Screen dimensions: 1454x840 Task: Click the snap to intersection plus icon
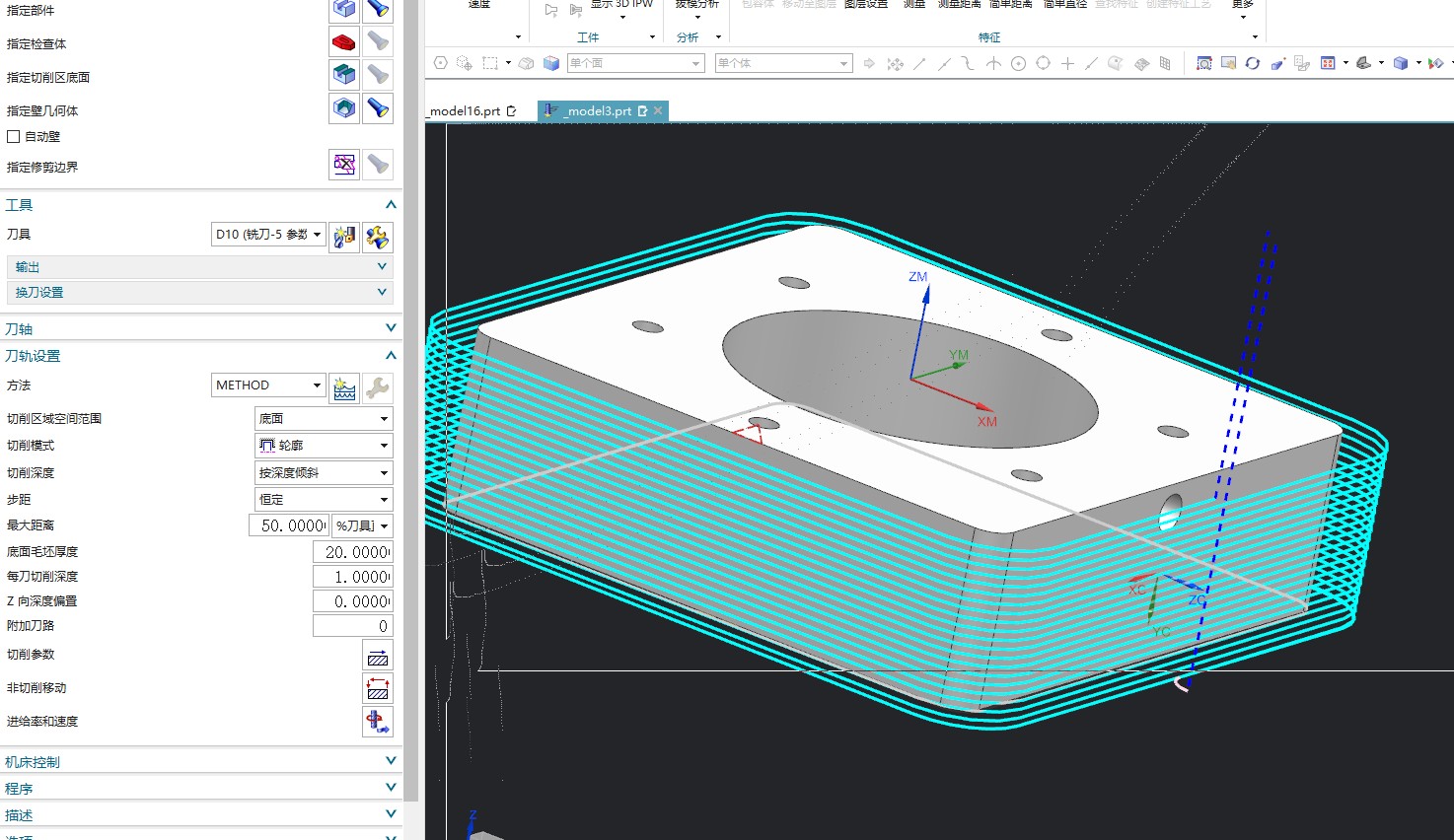click(1067, 63)
